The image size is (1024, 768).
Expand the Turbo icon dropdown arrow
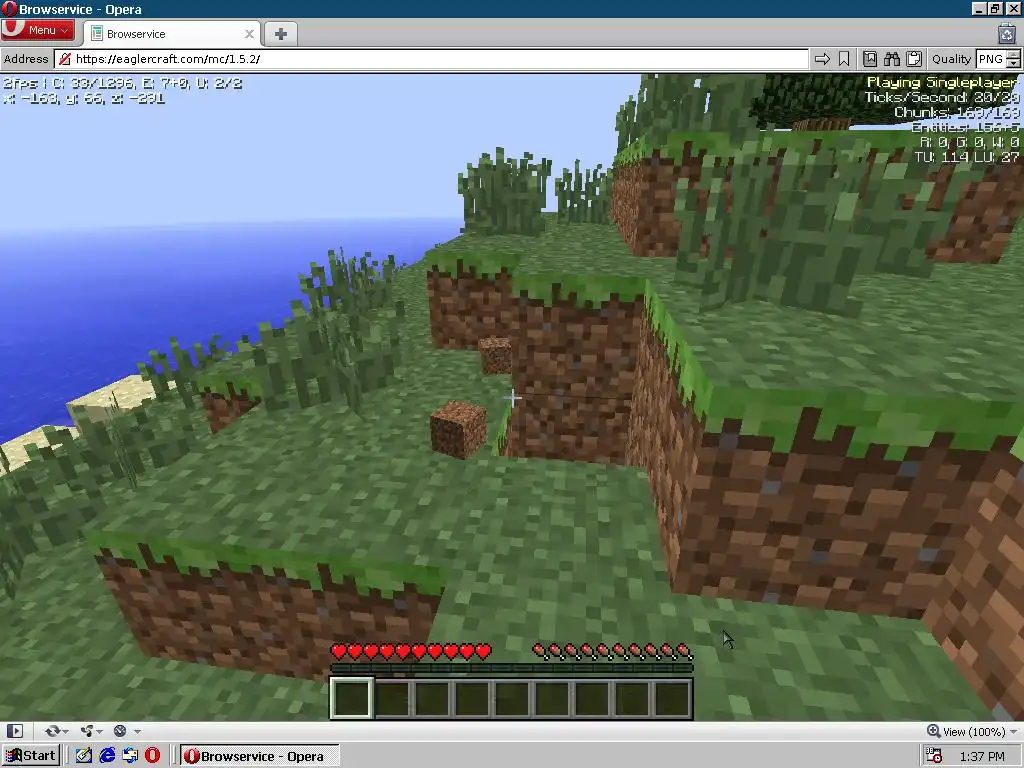click(137, 731)
